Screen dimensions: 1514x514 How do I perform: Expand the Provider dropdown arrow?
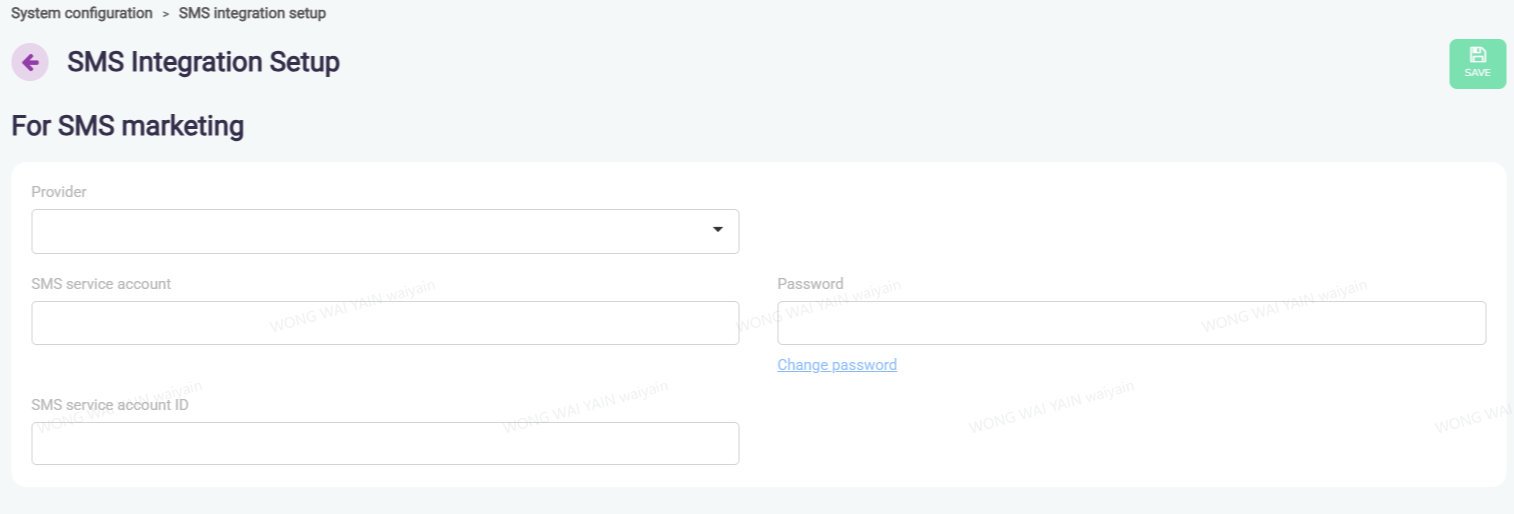click(x=717, y=230)
